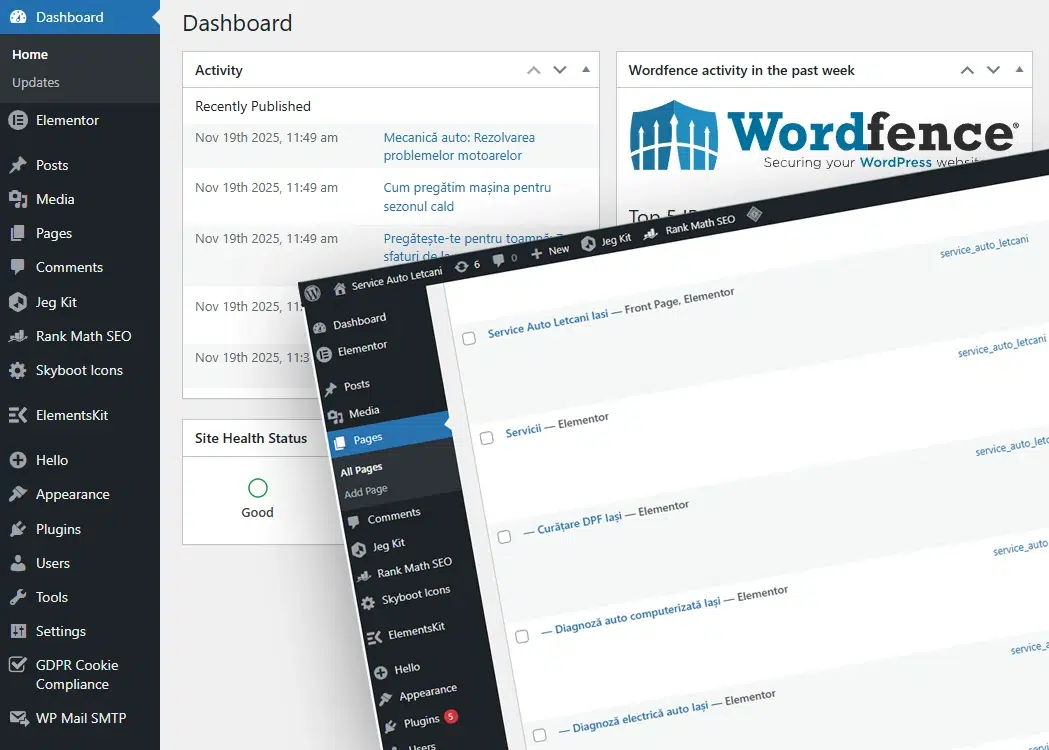This screenshot has height=750, width=1049.
Task: Click the updates refresh icon showing 6
Action: coord(462,267)
